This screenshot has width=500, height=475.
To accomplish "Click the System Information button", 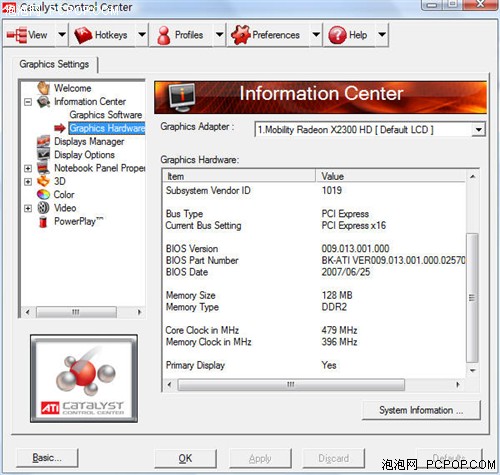I will (x=421, y=410).
